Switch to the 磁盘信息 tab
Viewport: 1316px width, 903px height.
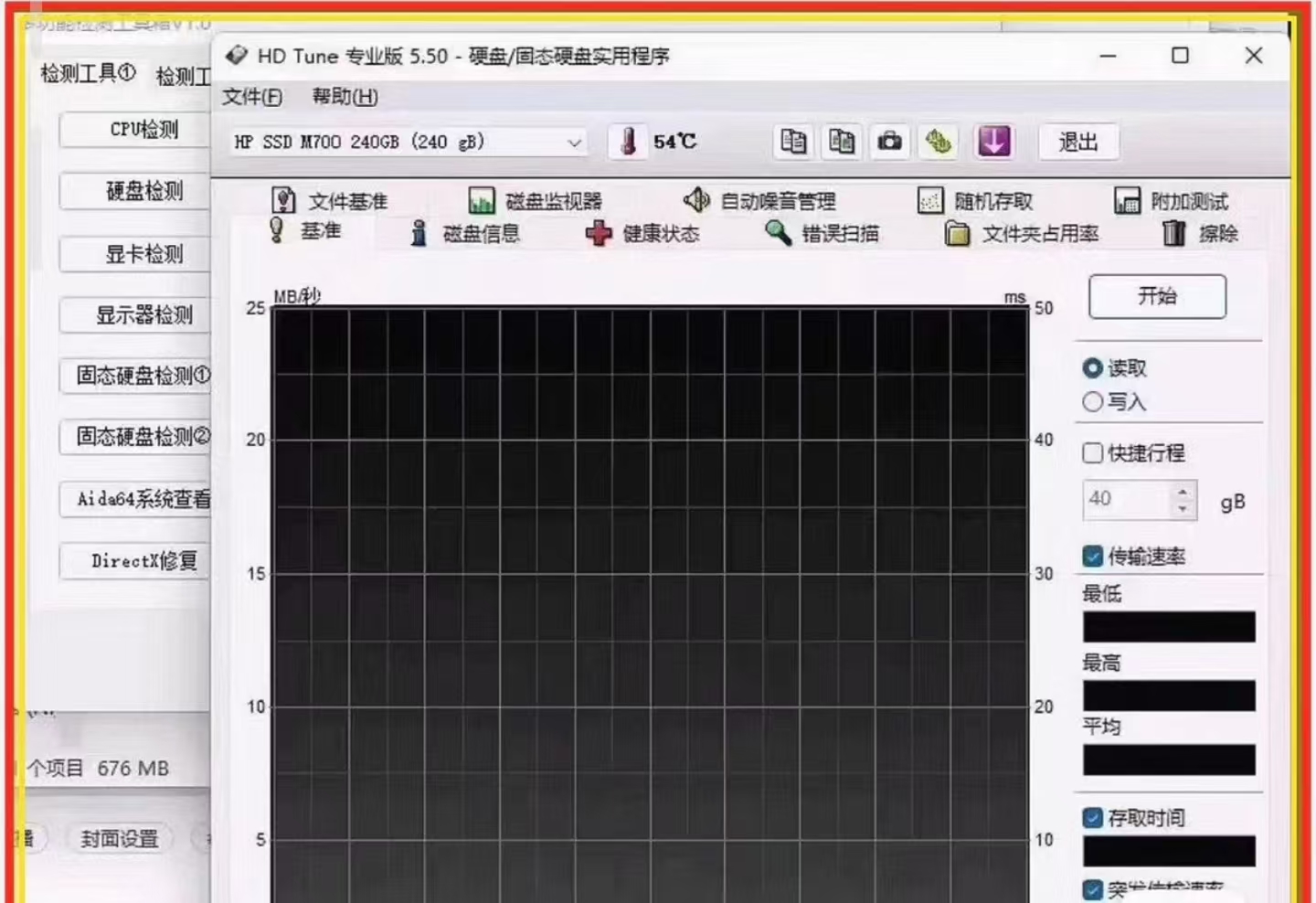[465, 234]
